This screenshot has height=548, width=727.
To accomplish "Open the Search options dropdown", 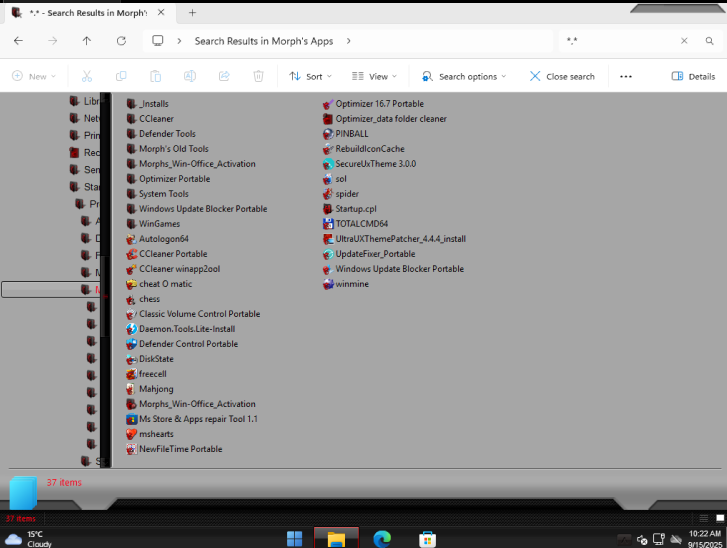I will [x=464, y=76].
